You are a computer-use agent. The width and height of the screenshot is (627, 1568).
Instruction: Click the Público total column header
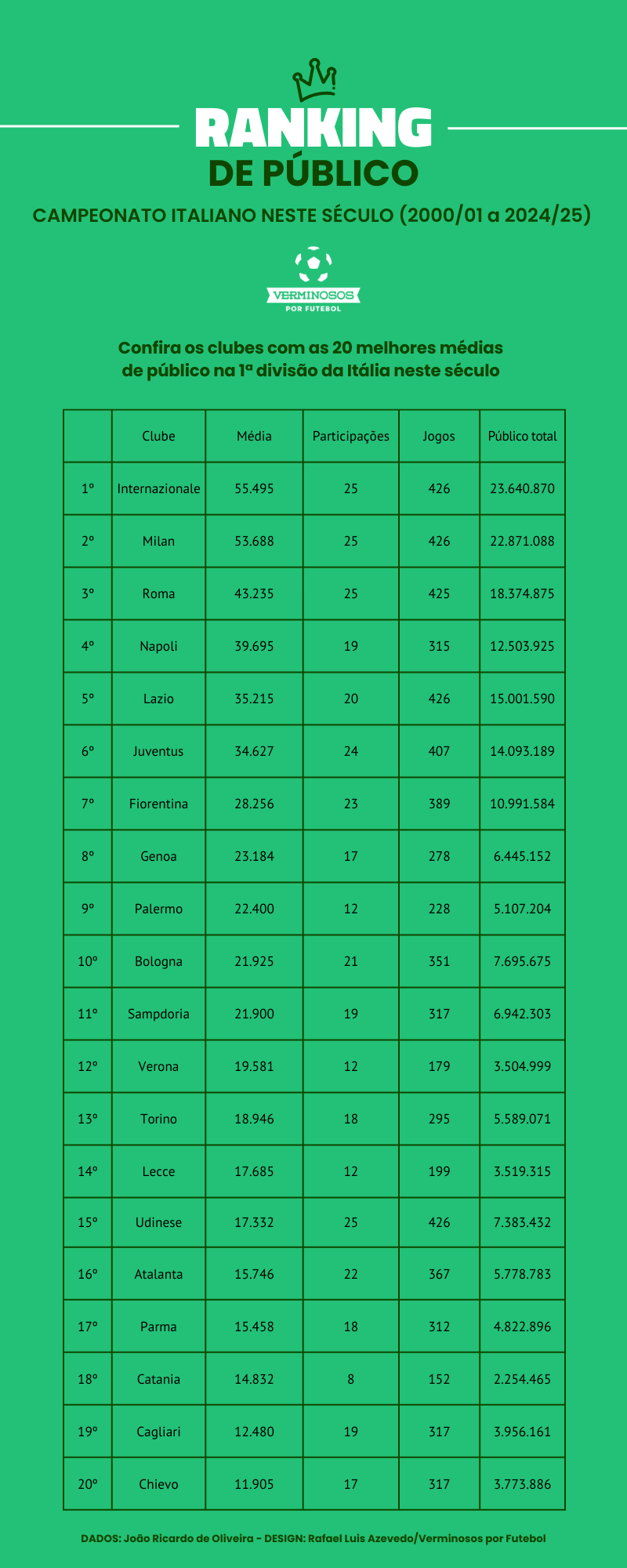click(522, 436)
